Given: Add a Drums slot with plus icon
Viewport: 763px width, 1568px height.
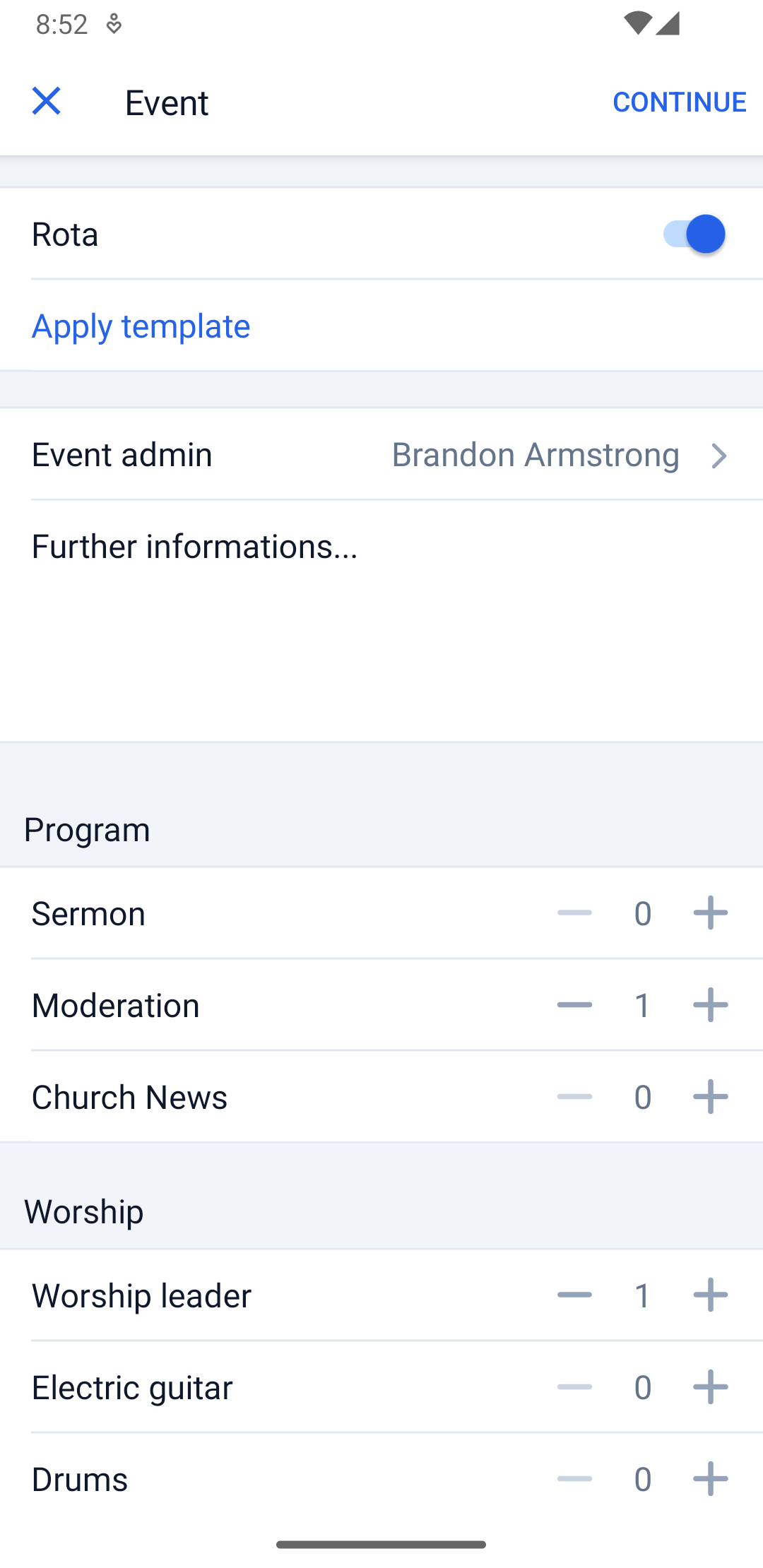Looking at the screenshot, I should pyautogui.click(x=710, y=1478).
